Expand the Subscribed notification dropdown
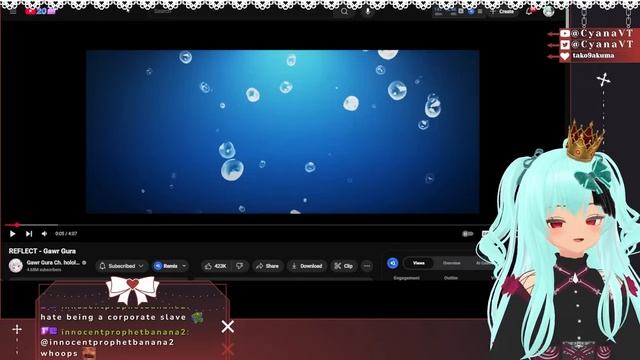 [x=122, y=266]
